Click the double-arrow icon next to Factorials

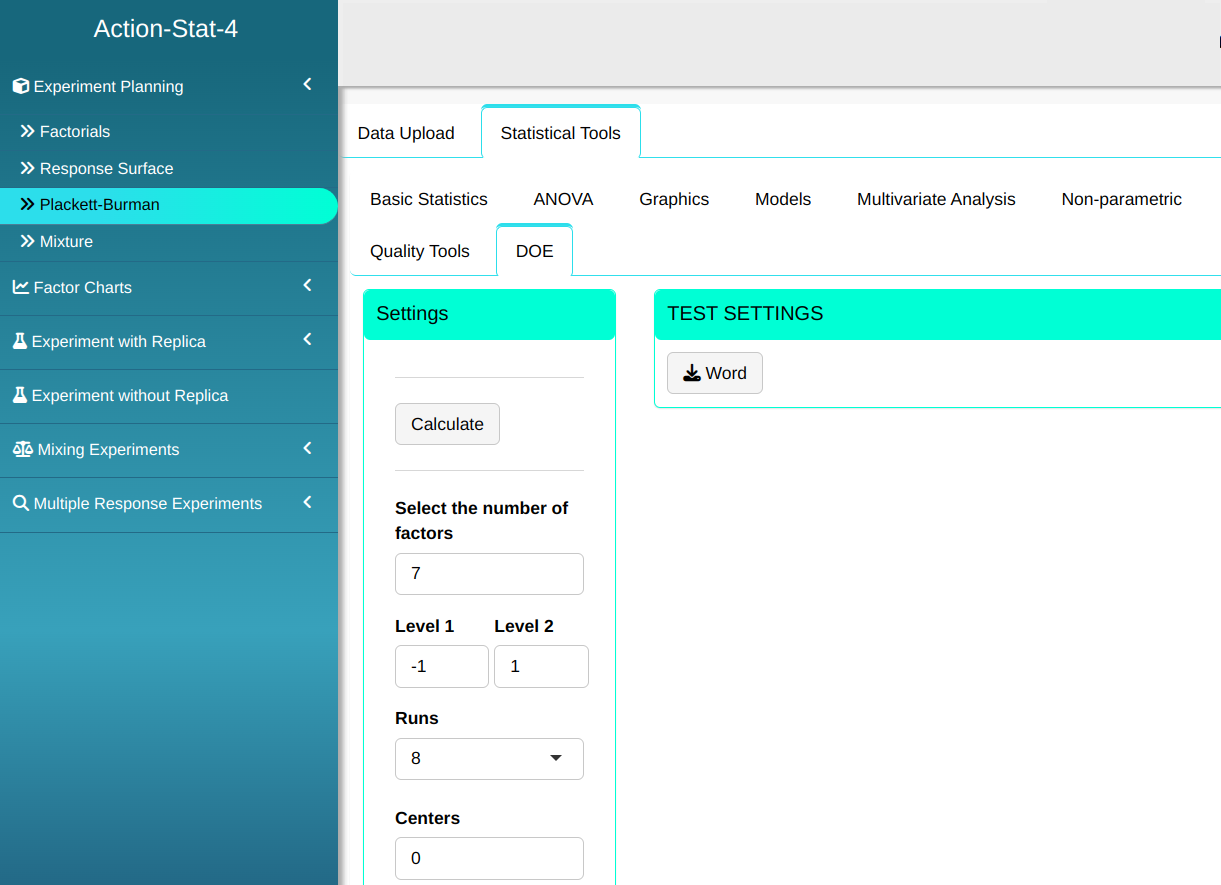(x=28, y=131)
